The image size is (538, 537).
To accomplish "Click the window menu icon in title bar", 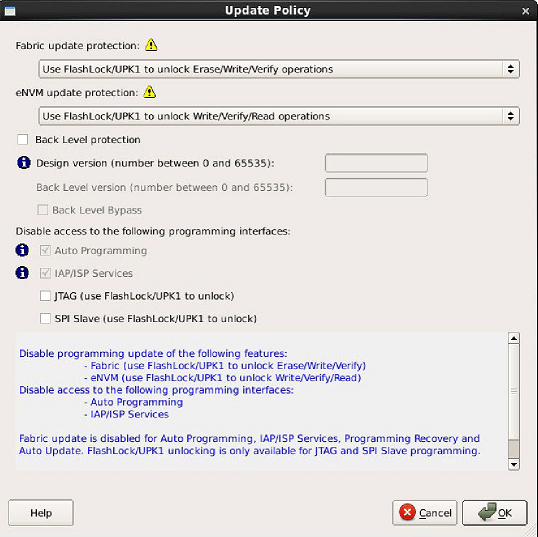I will (10, 11).
